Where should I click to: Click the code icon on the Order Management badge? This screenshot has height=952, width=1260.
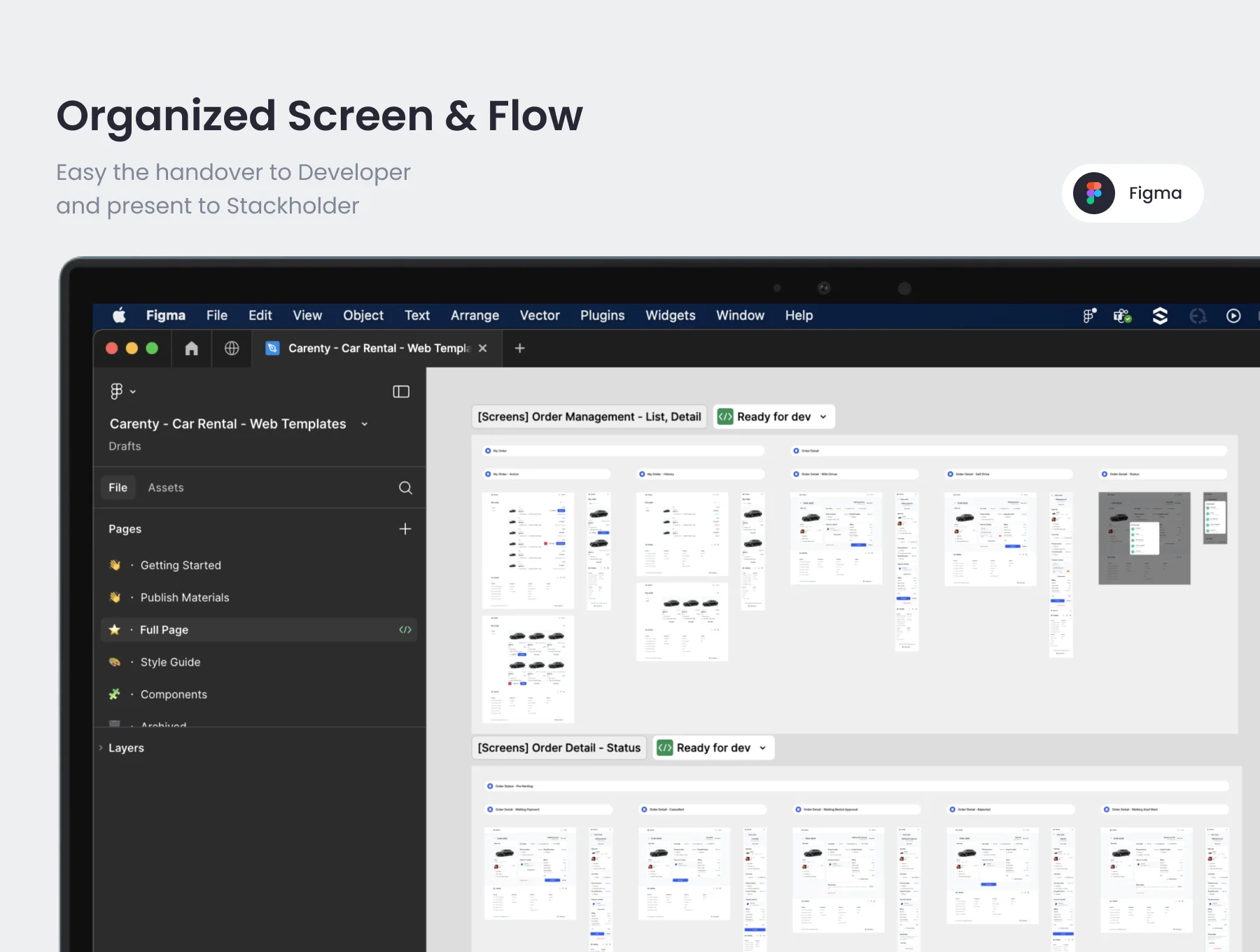[x=725, y=416]
